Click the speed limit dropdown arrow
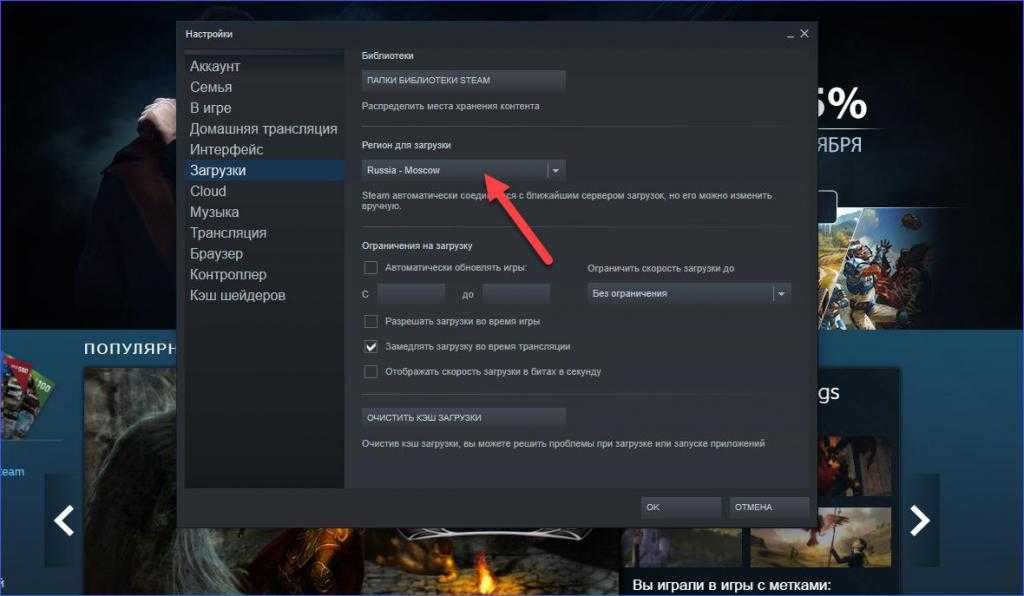The width and height of the screenshot is (1024, 596). pyautogui.click(x=781, y=294)
